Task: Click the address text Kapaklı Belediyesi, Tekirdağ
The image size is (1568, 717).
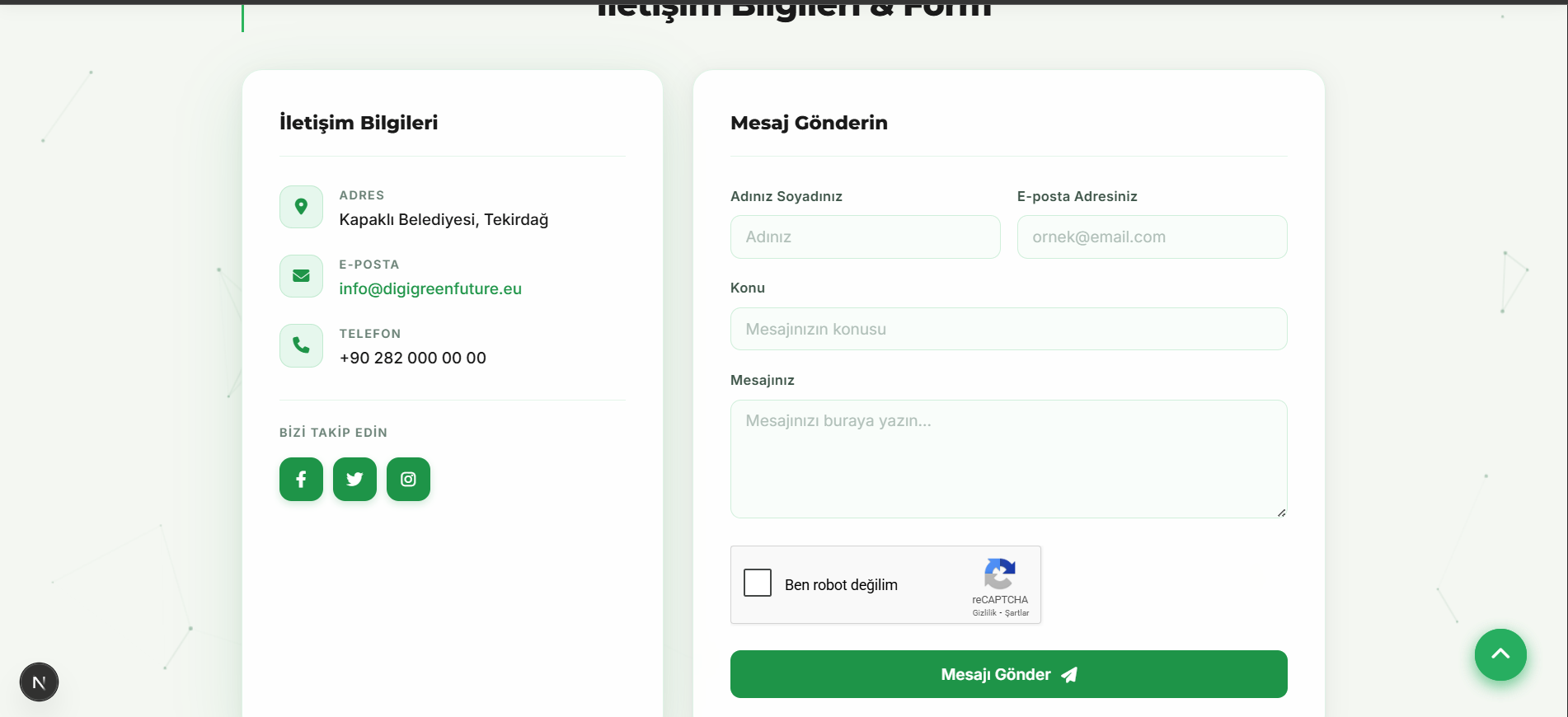Action: click(444, 219)
